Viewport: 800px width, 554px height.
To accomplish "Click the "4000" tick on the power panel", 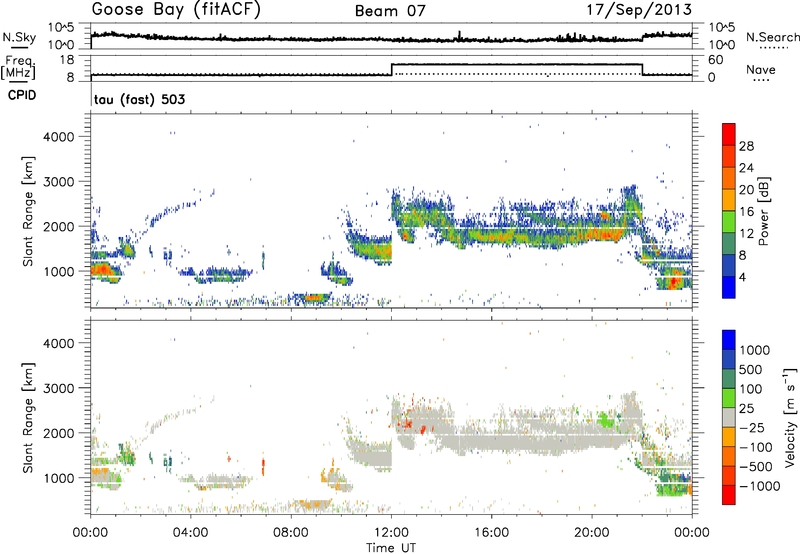I will 59,137.
